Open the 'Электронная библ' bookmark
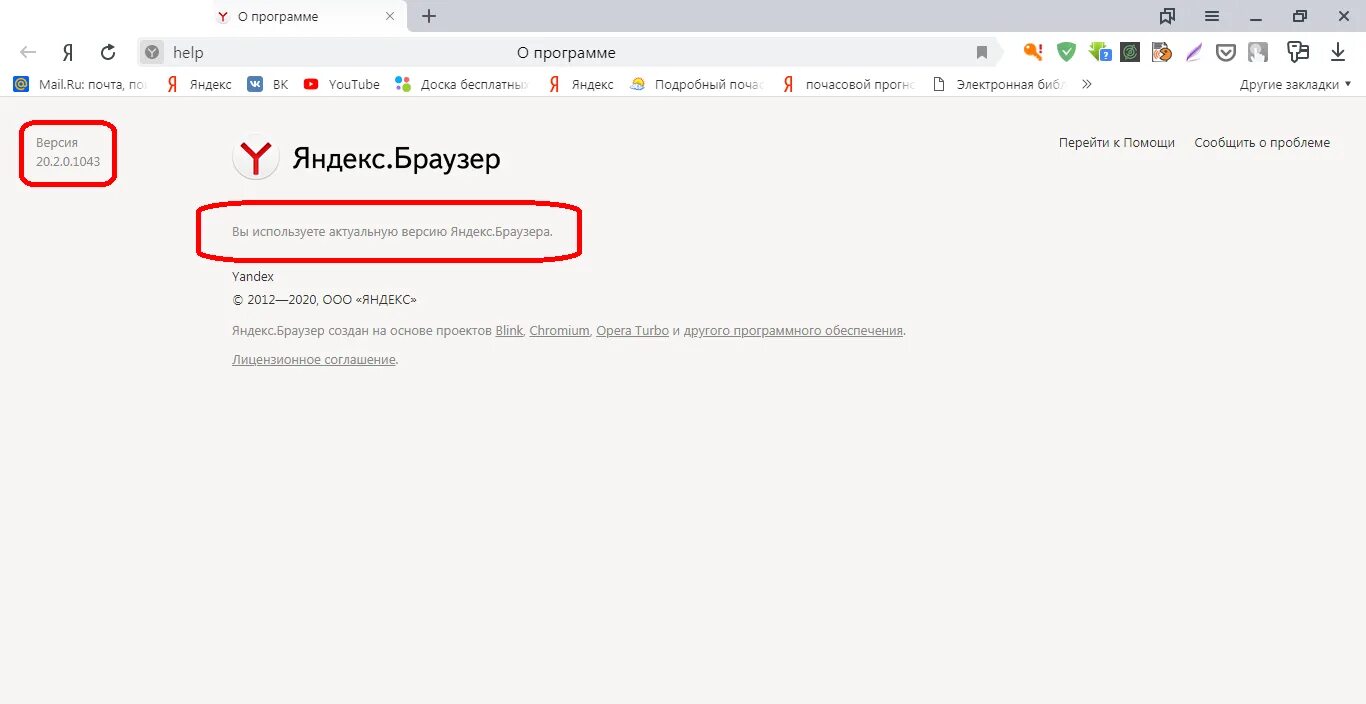This screenshot has width=1366, height=704. coord(999,85)
